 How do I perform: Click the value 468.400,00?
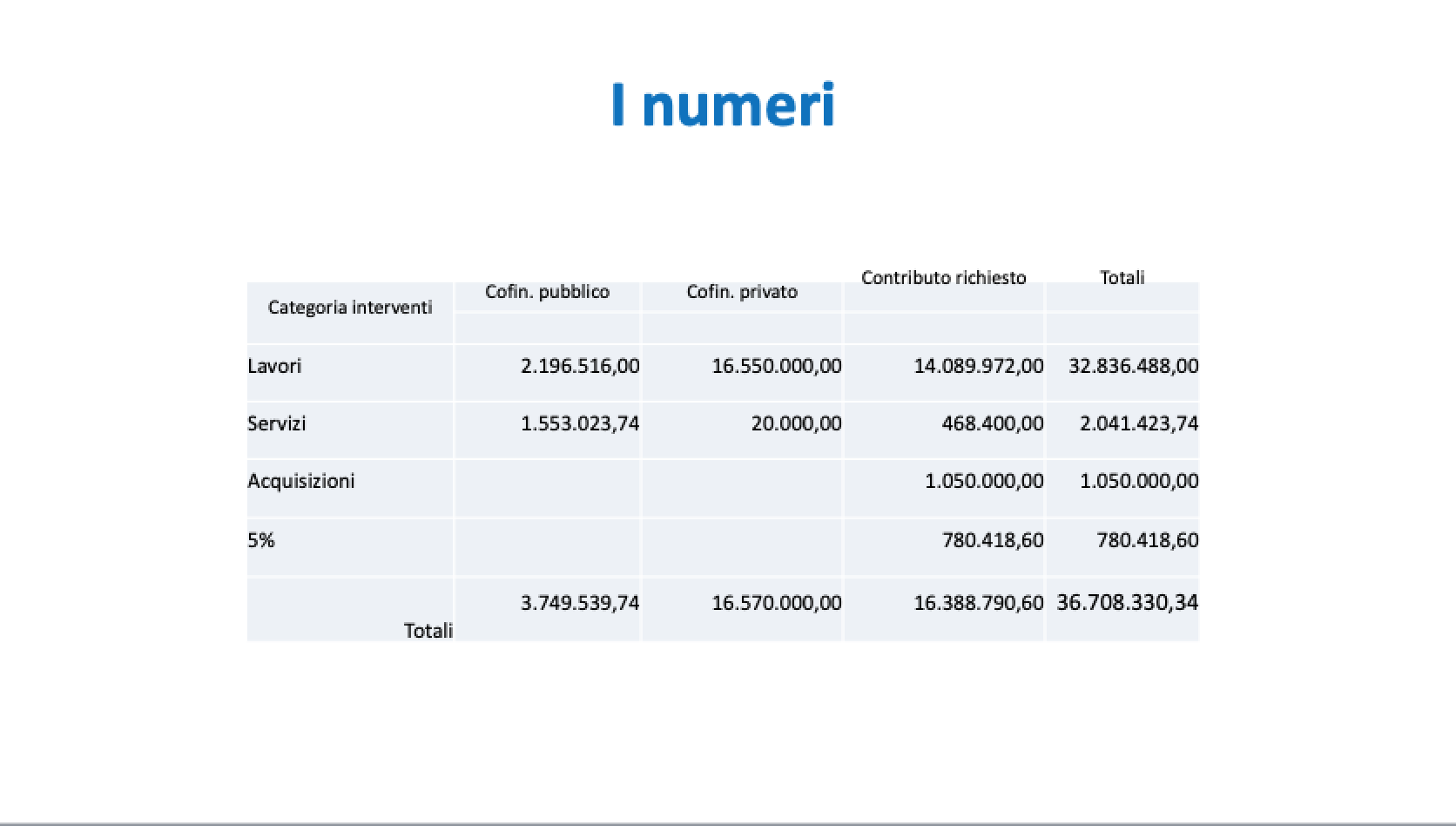(x=993, y=423)
